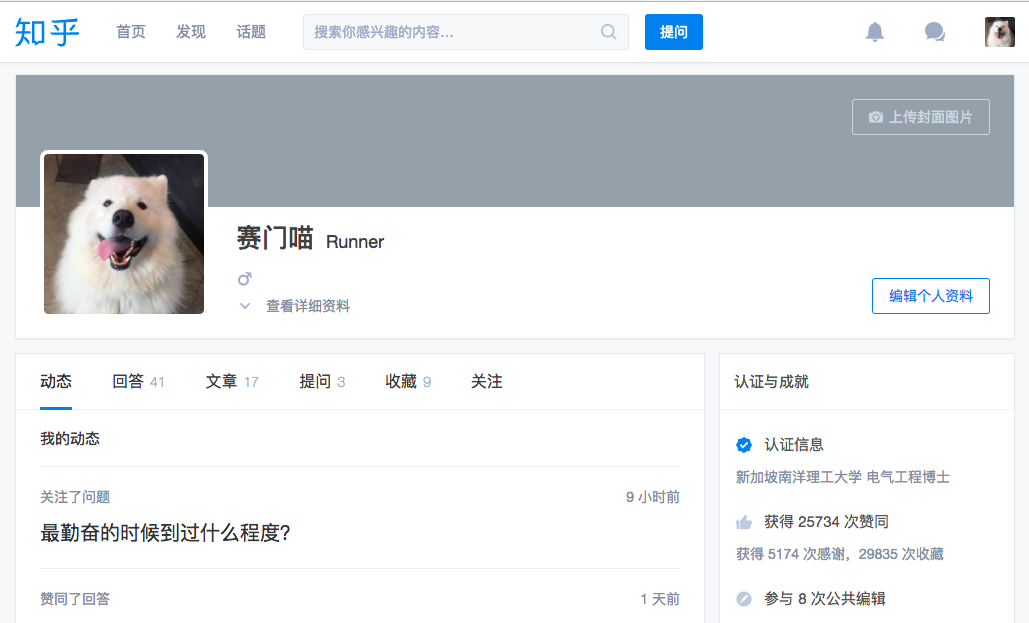Switch to the 收藏 9 tab

(408, 381)
